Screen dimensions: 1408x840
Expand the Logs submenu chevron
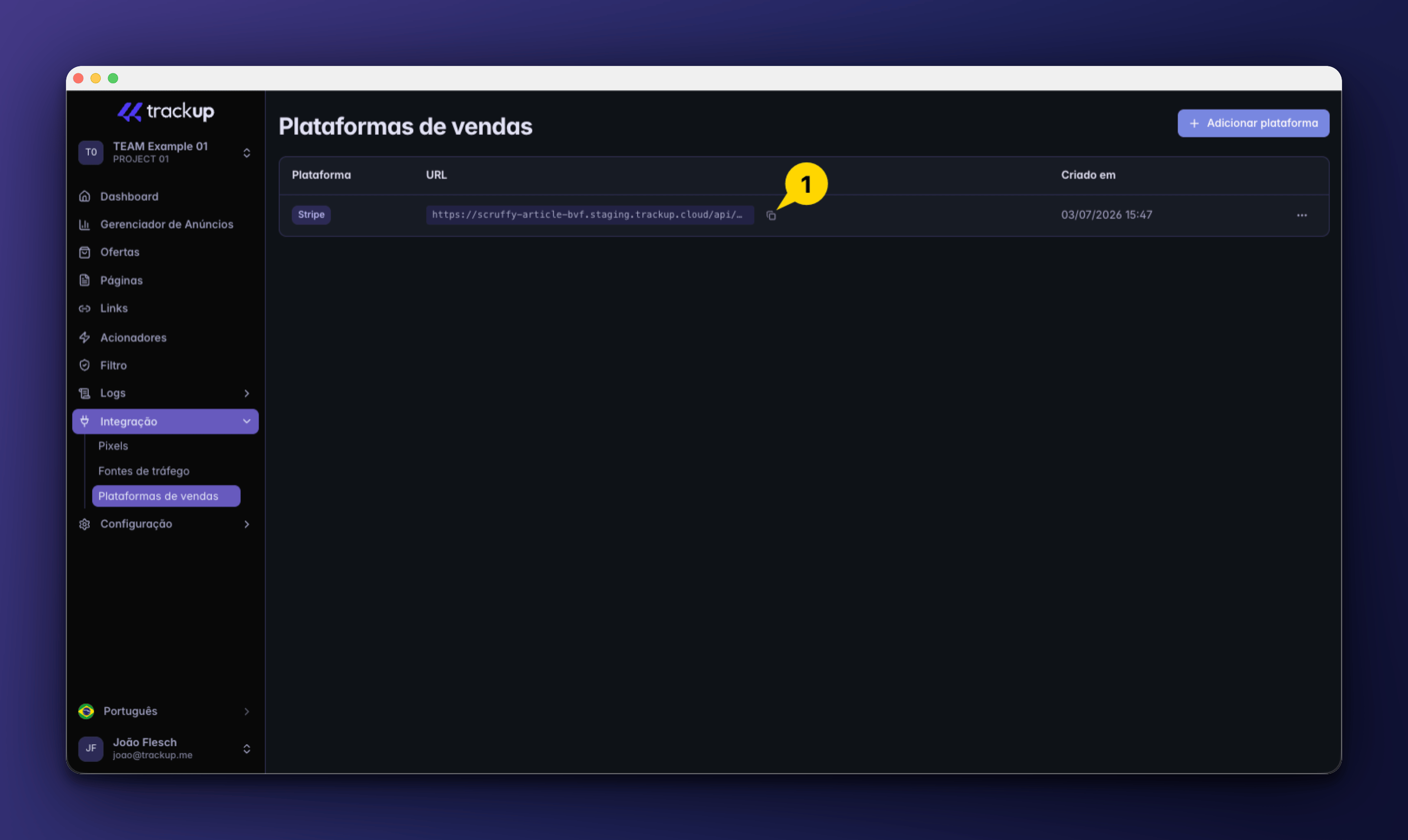click(247, 393)
